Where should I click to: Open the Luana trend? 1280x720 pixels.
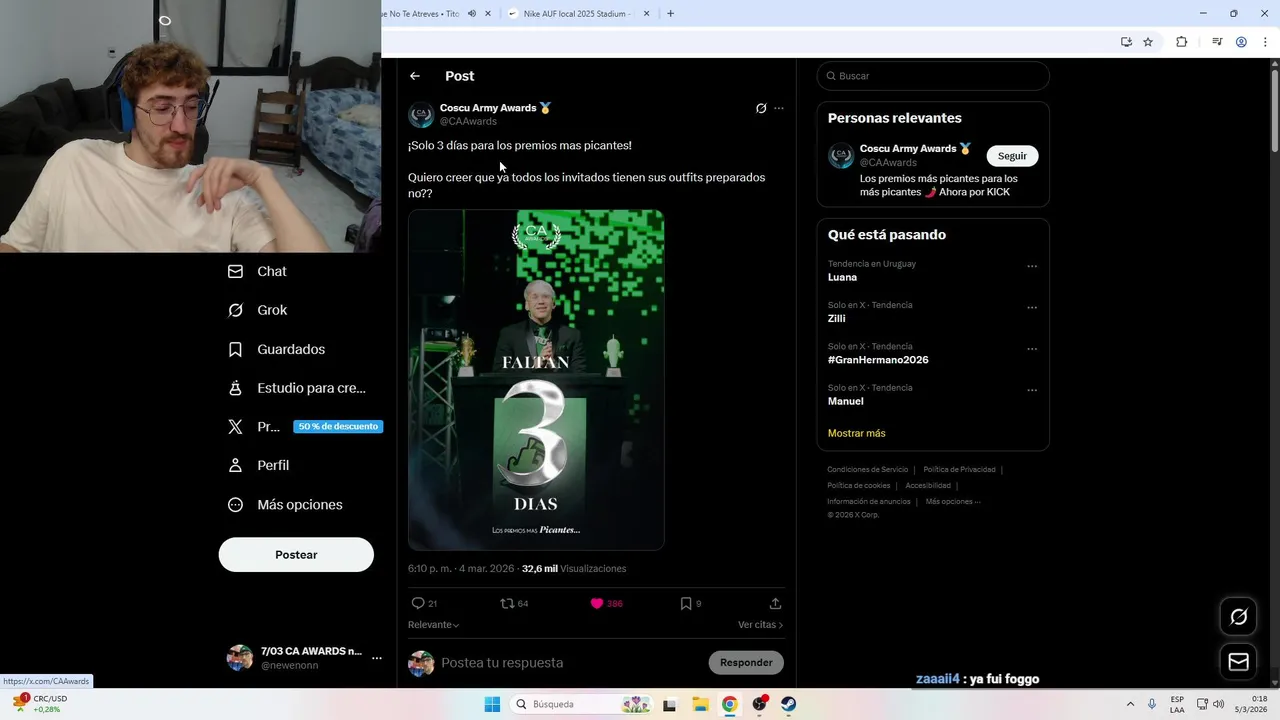point(842,277)
